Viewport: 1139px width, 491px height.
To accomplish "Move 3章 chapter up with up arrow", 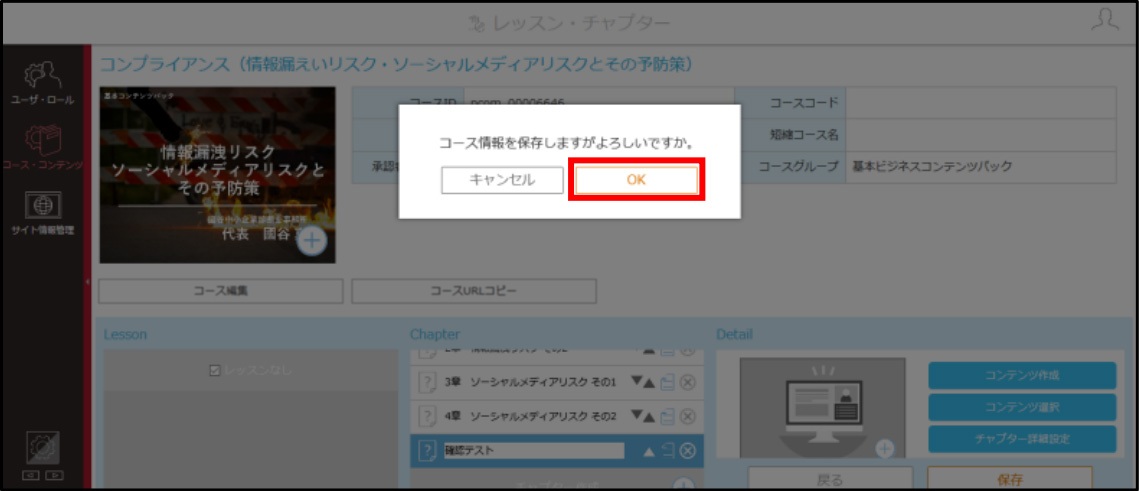I will click(649, 383).
